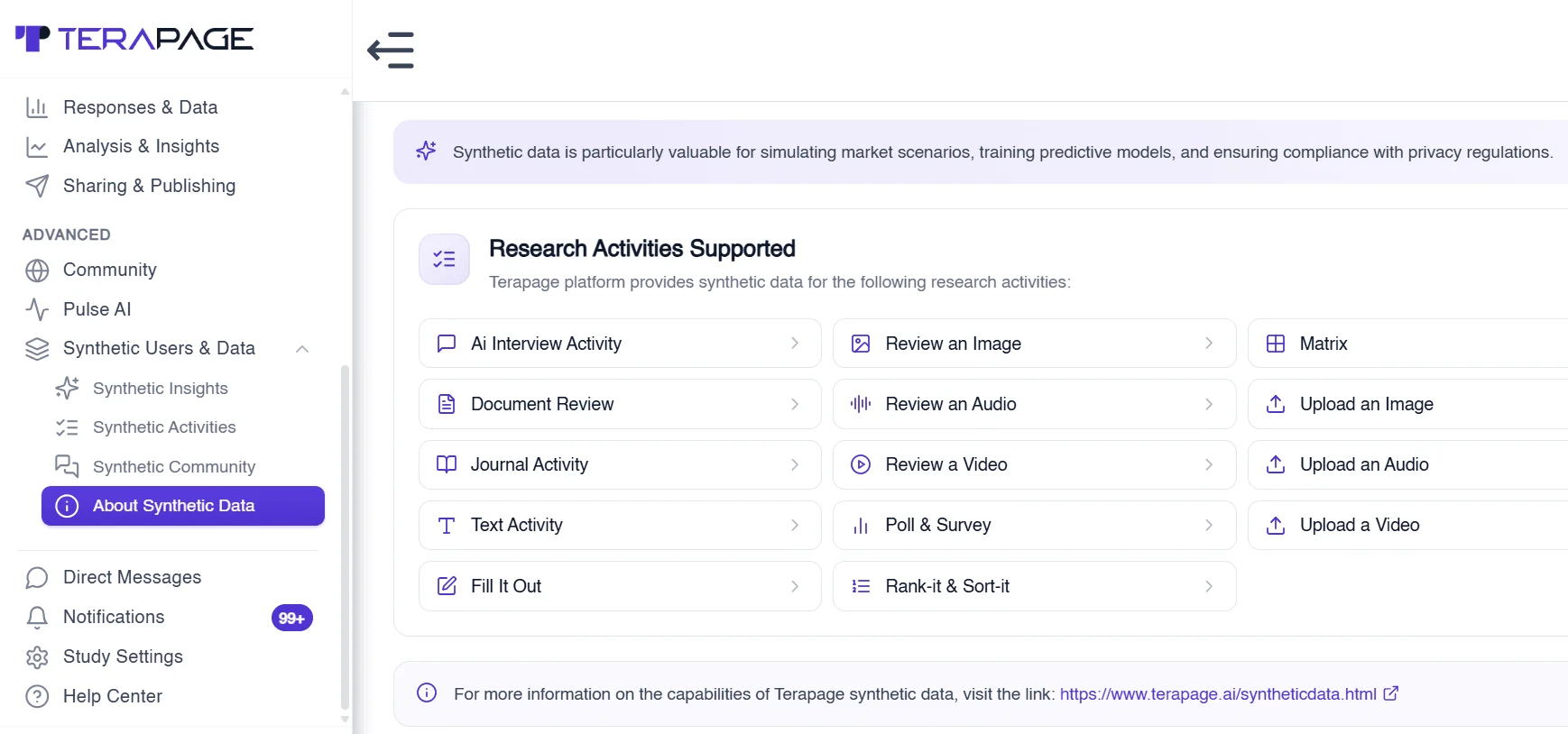Click the Synthetic Users & Data layers icon
Screen dimensions: 1568x734
coord(37,349)
